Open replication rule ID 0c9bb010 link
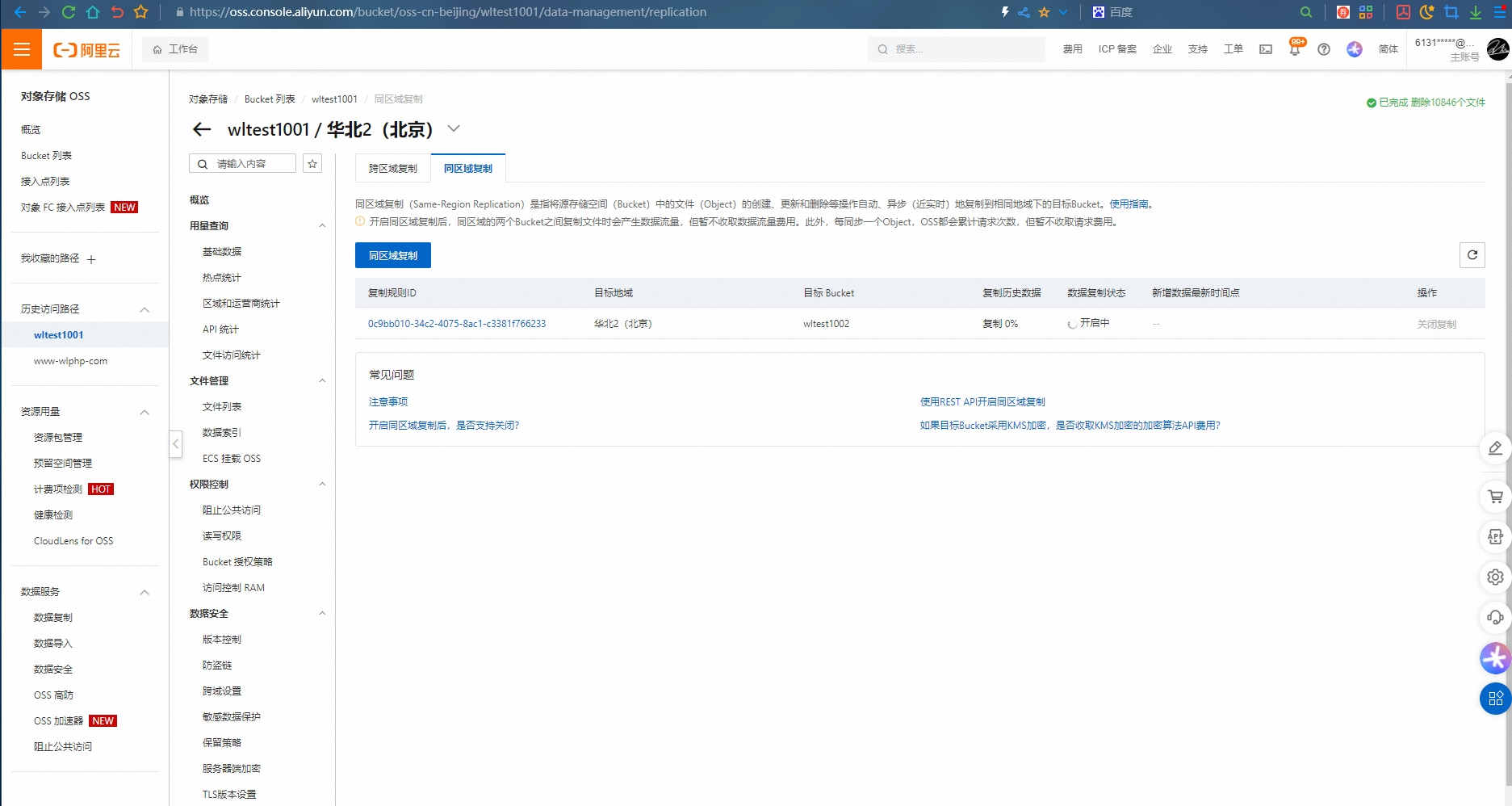 click(x=457, y=324)
